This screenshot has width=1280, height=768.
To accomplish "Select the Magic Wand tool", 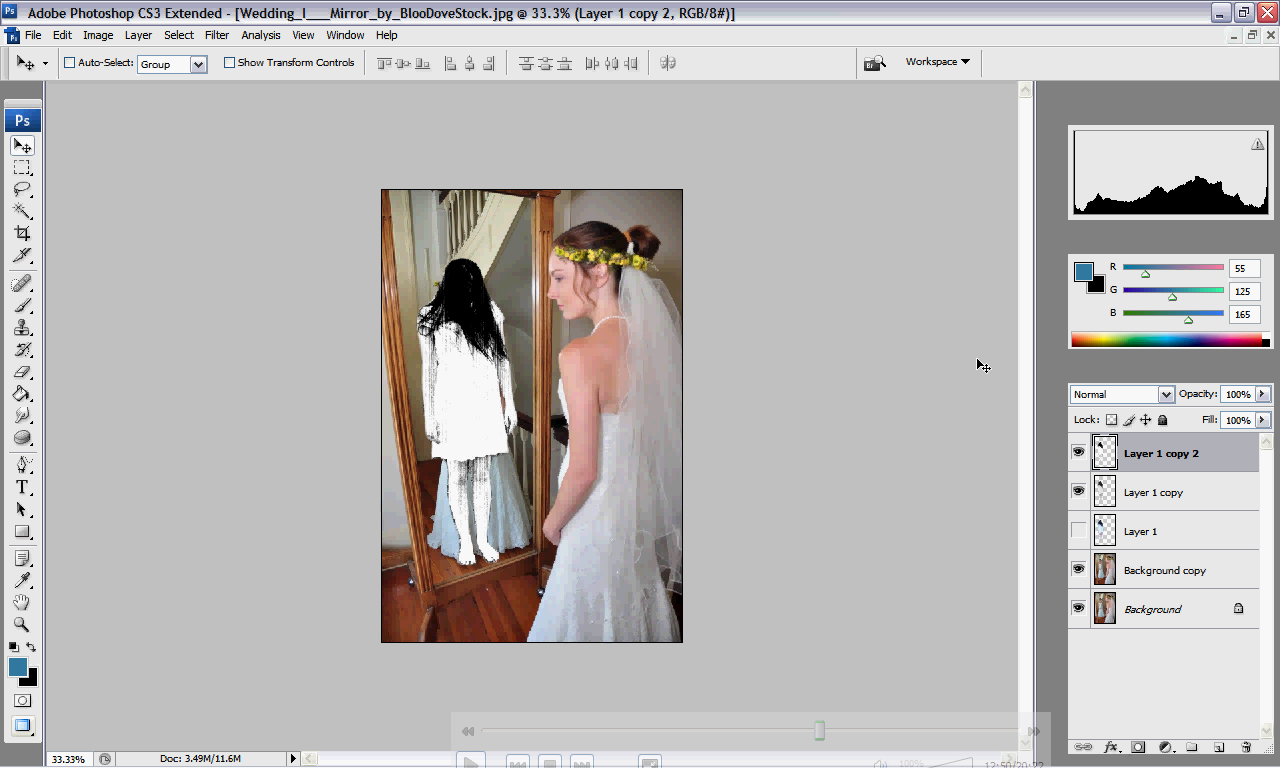I will 22,211.
